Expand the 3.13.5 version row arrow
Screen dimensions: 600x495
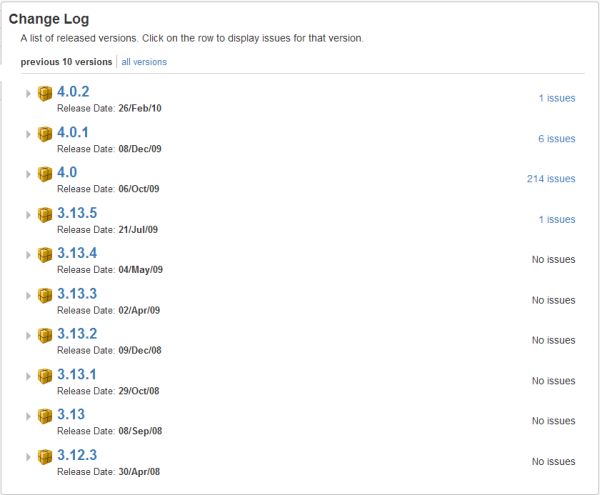[28, 215]
